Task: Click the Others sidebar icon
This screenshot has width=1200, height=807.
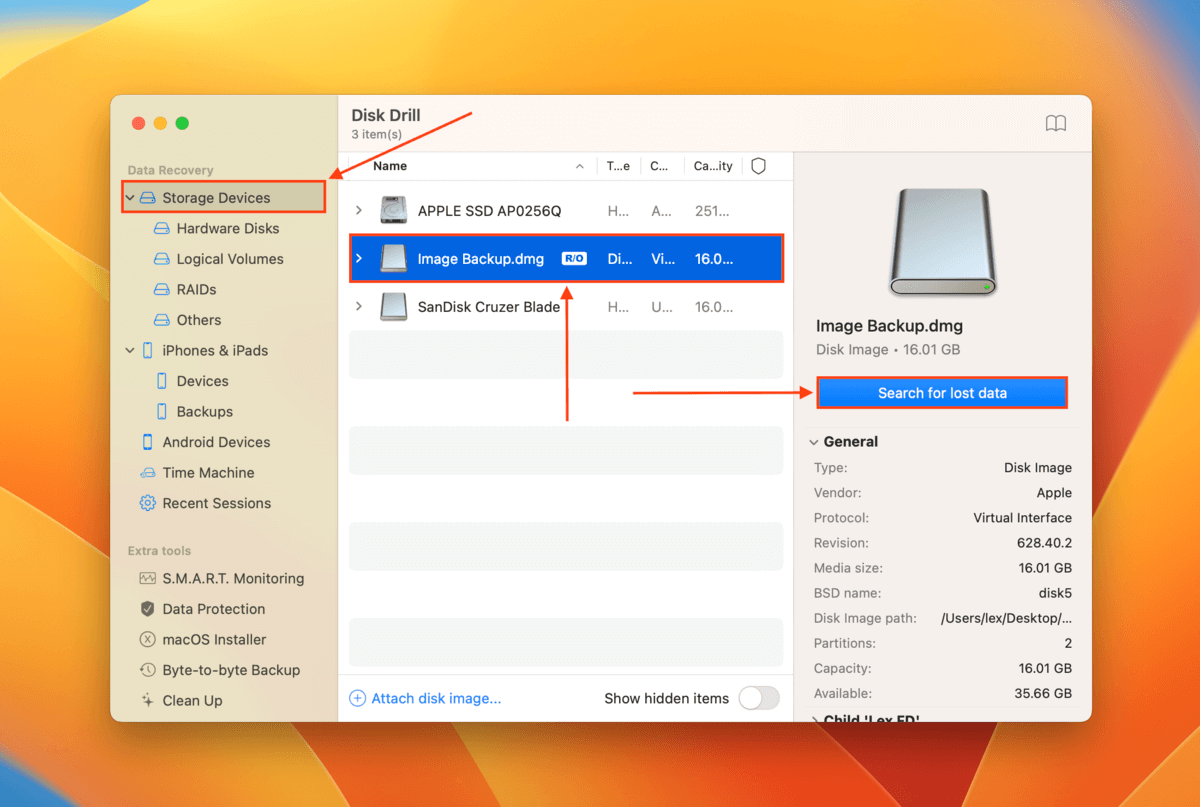Action: [x=162, y=320]
